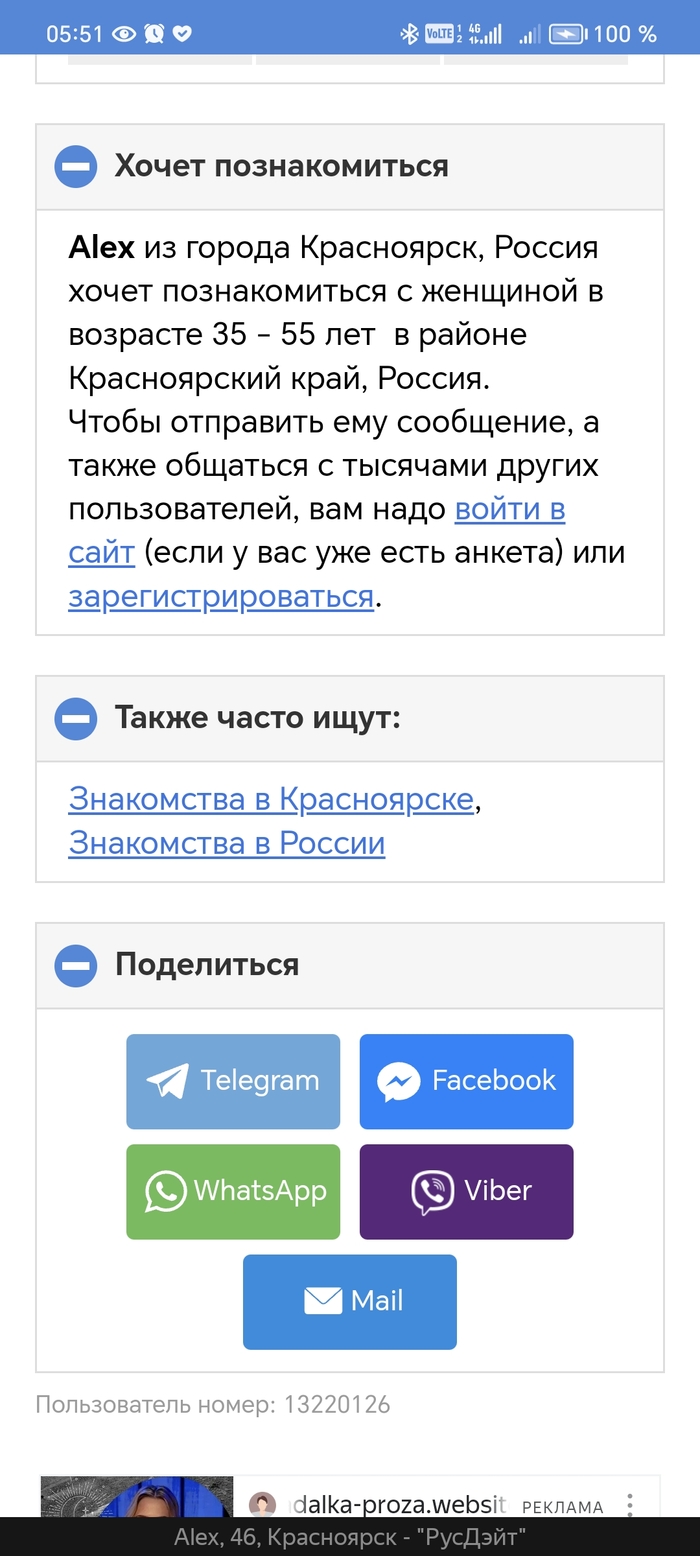The width and height of the screenshot is (700, 1556).
Task: Follow the "зарегистрироваться" registration link
Action: 221,597
